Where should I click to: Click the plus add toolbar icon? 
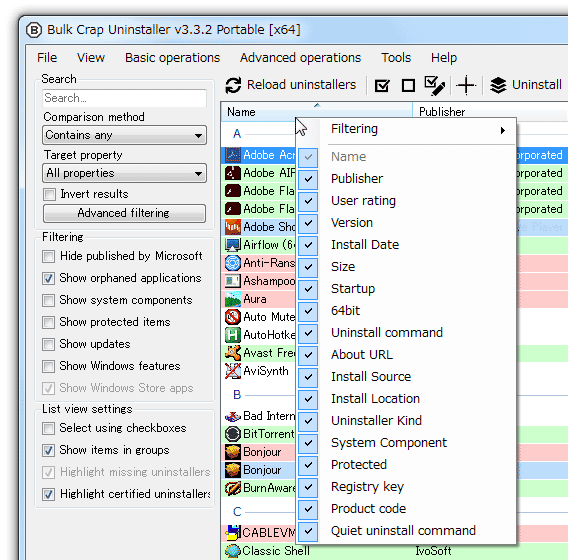coord(466,85)
